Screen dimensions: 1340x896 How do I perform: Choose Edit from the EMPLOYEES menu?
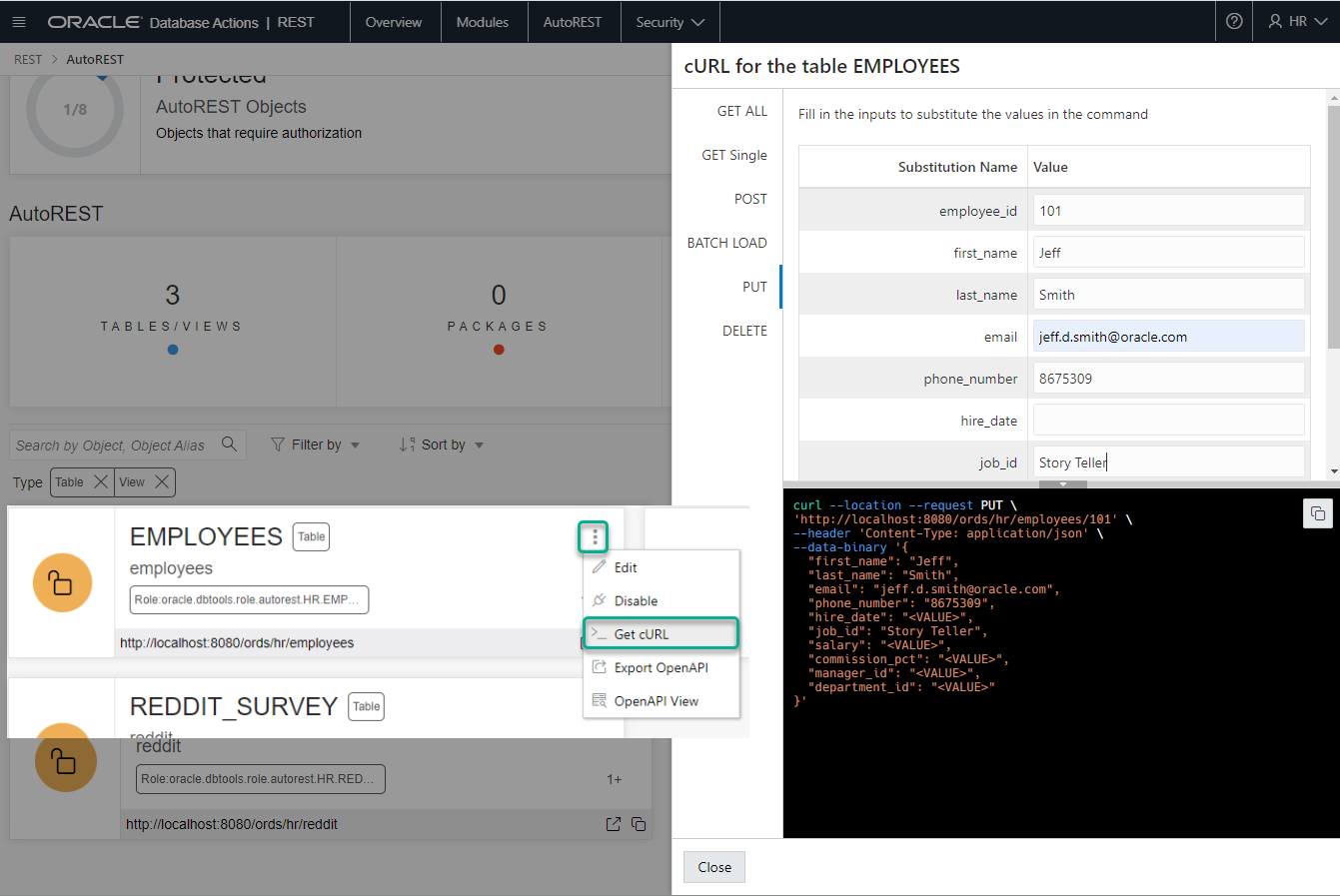pyautogui.click(x=662, y=567)
